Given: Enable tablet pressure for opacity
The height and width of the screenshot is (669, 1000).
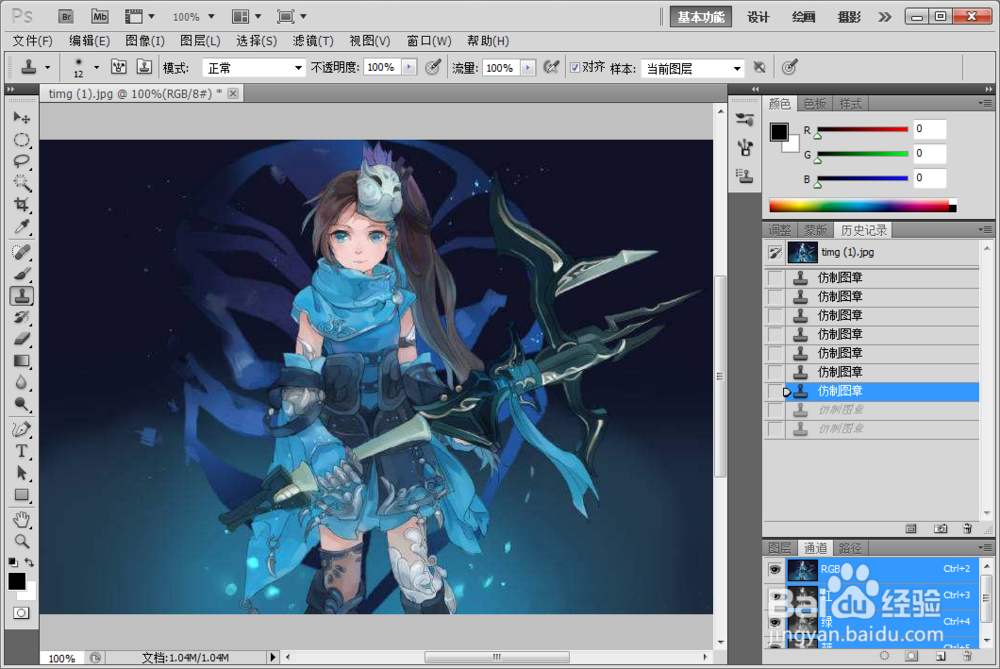Looking at the screenshot, I should point(433,67).
